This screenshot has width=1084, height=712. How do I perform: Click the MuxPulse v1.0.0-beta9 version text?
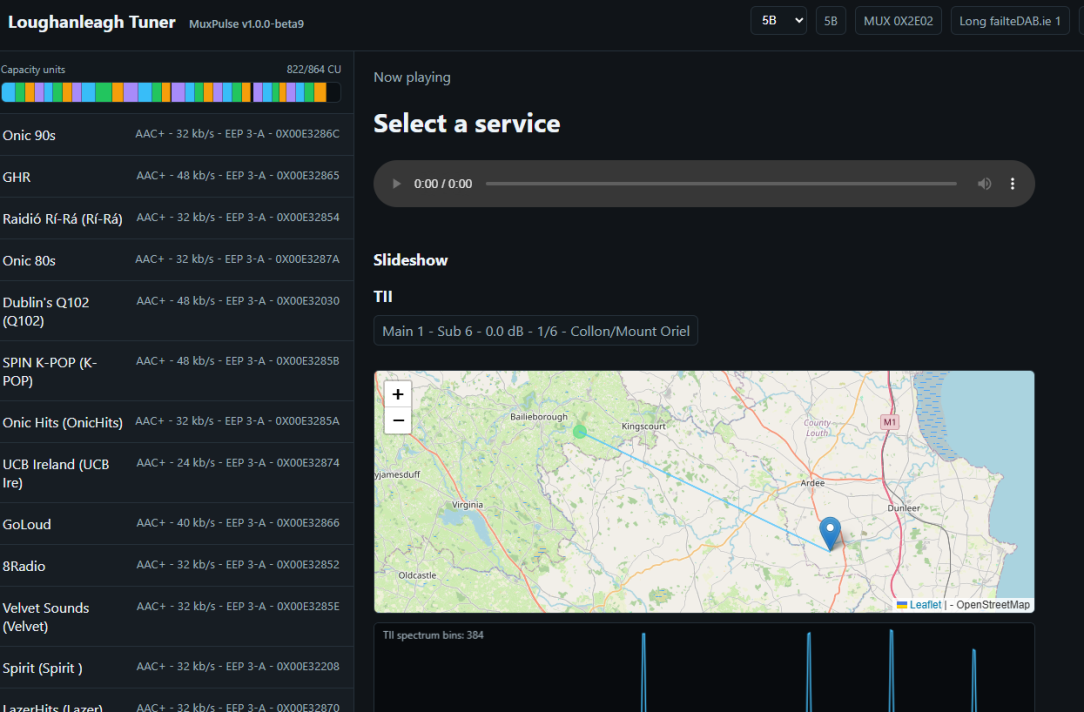[247, 24]
